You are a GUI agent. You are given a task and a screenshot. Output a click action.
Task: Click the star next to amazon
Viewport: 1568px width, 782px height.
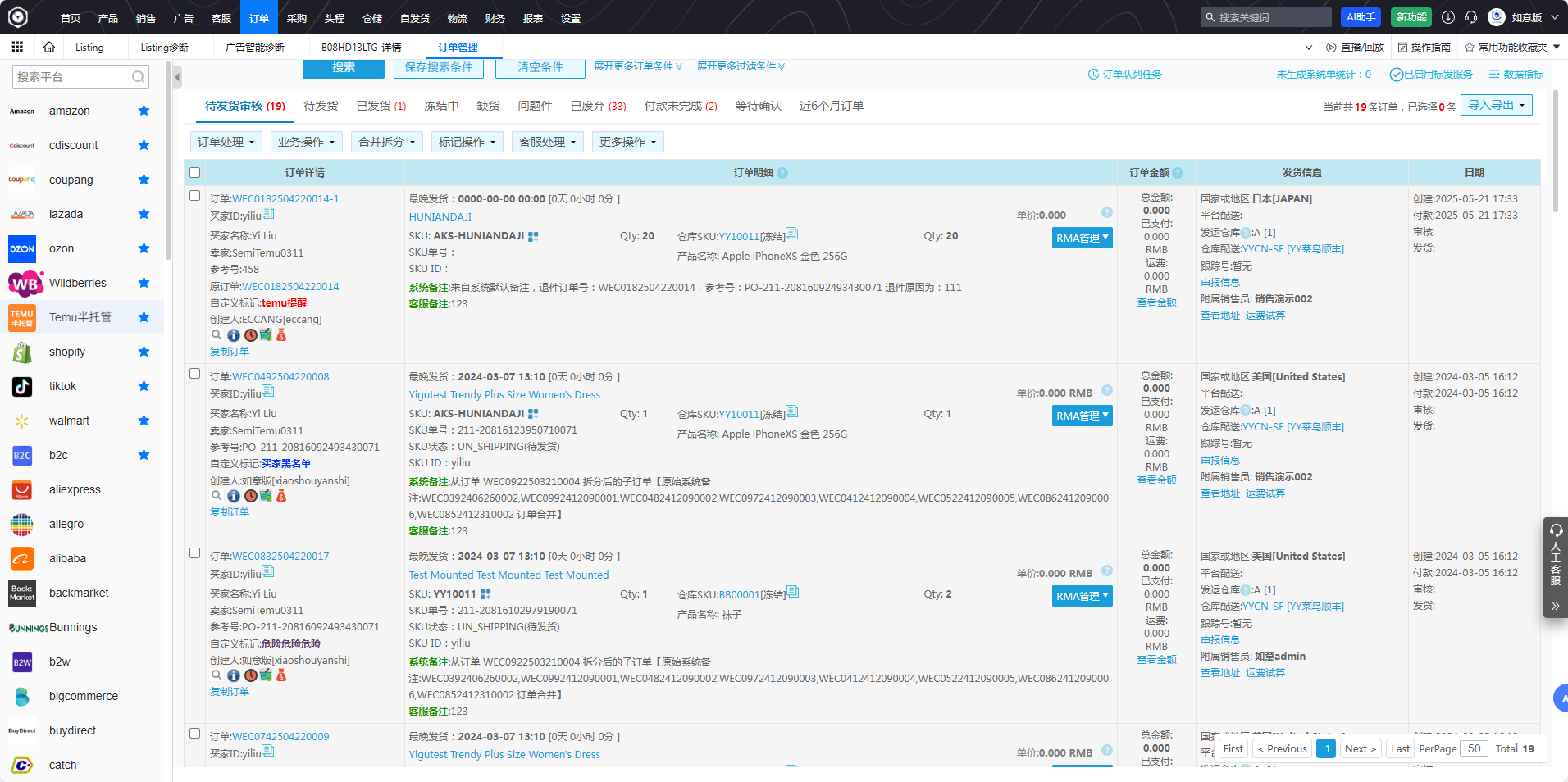click(x=144, y=111)
